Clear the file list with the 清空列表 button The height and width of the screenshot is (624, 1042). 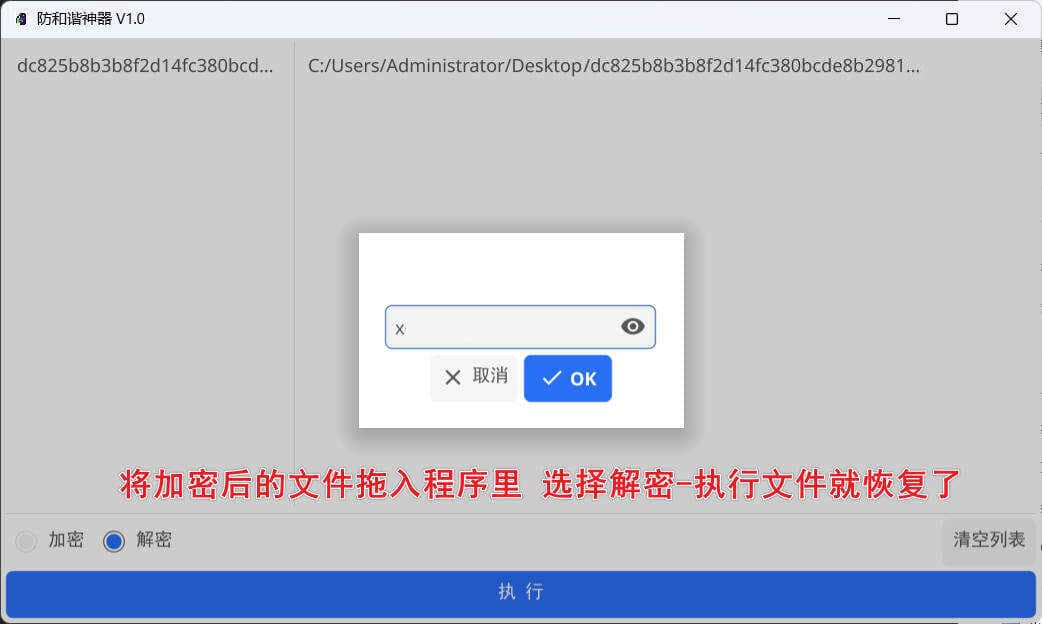pyautogui.click(x=989, y=540)
